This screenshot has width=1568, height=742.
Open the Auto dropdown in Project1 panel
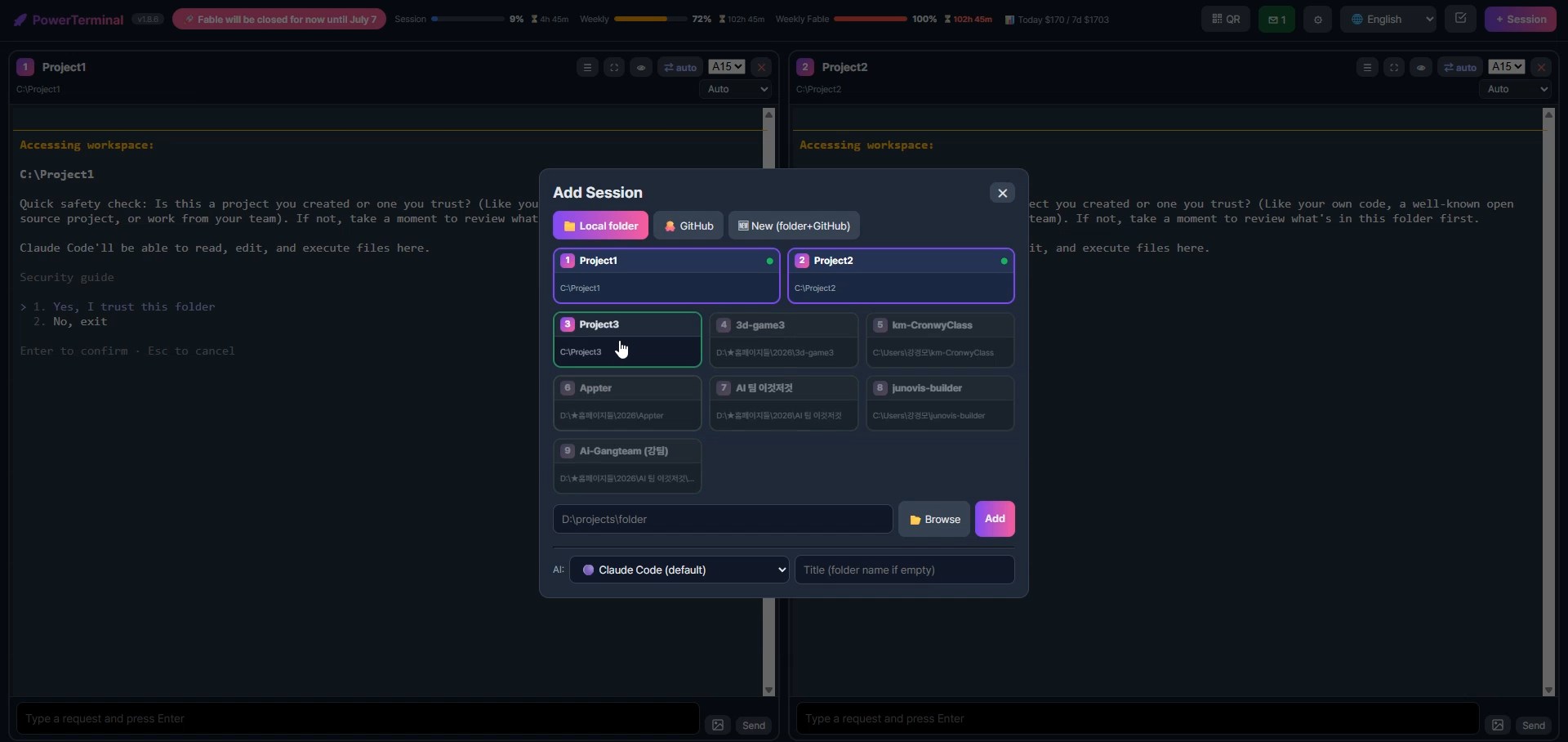pyautogui.click(x=735, y=89)
